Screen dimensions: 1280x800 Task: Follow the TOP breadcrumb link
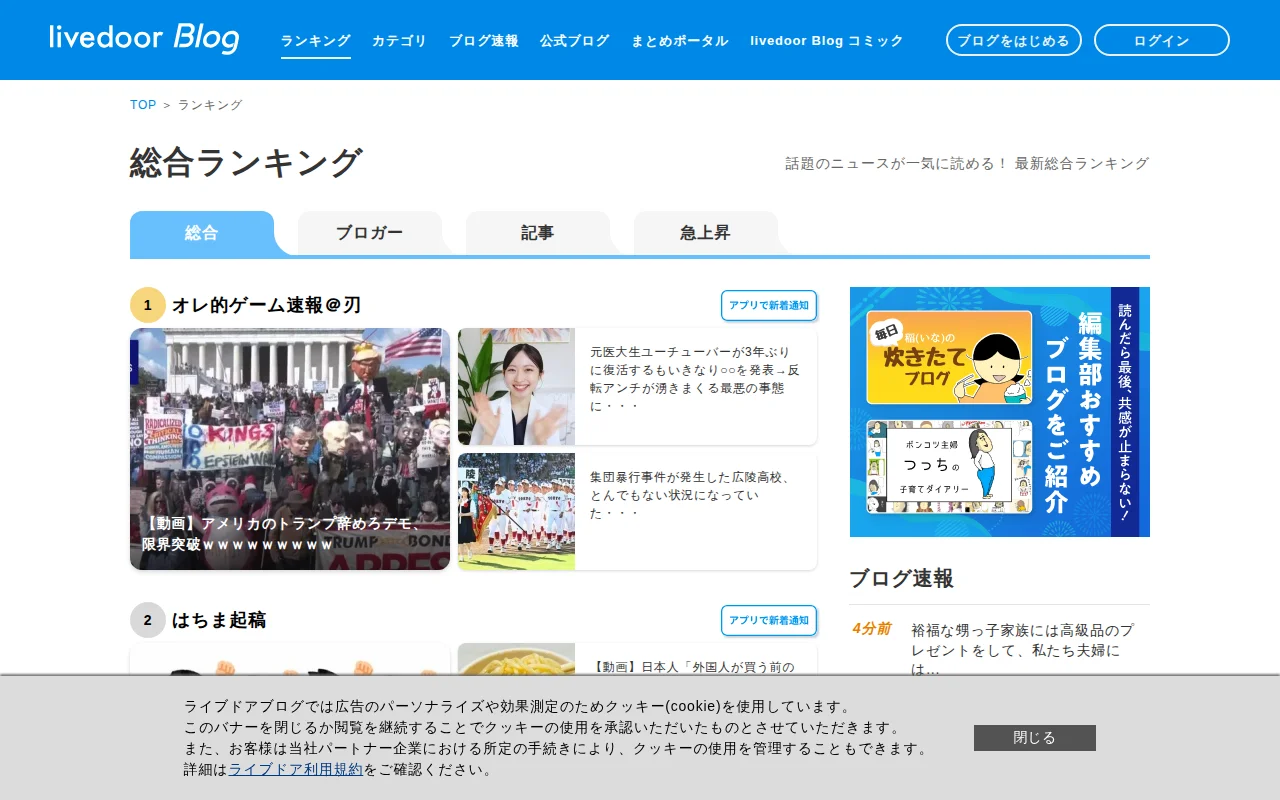143,105
